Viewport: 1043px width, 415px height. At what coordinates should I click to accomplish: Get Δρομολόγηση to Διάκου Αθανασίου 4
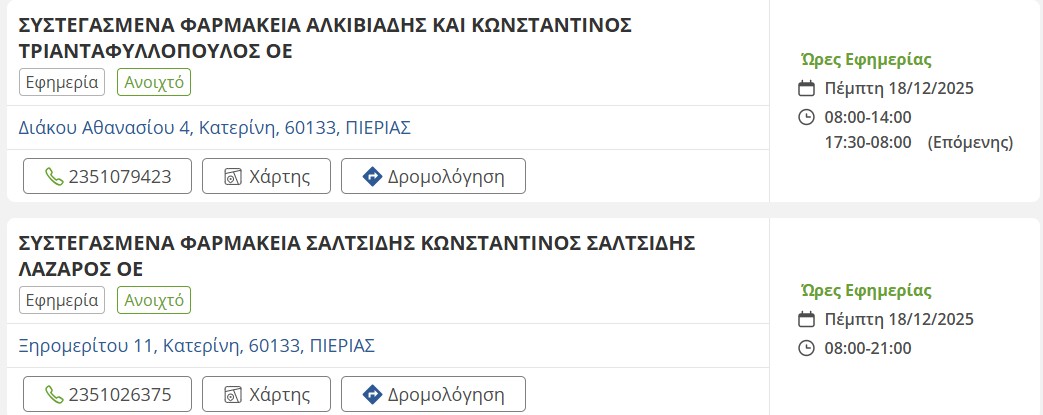click(x=433, y=177)
